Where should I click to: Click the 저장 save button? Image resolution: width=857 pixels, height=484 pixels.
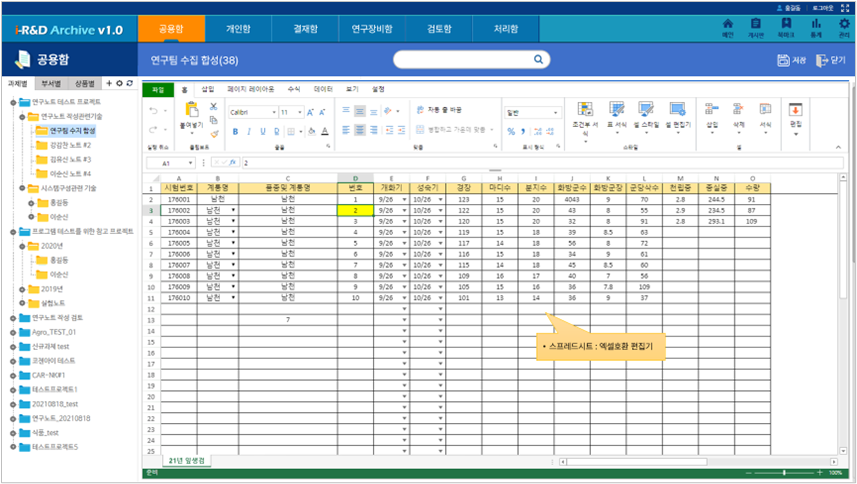coord(791,60)
